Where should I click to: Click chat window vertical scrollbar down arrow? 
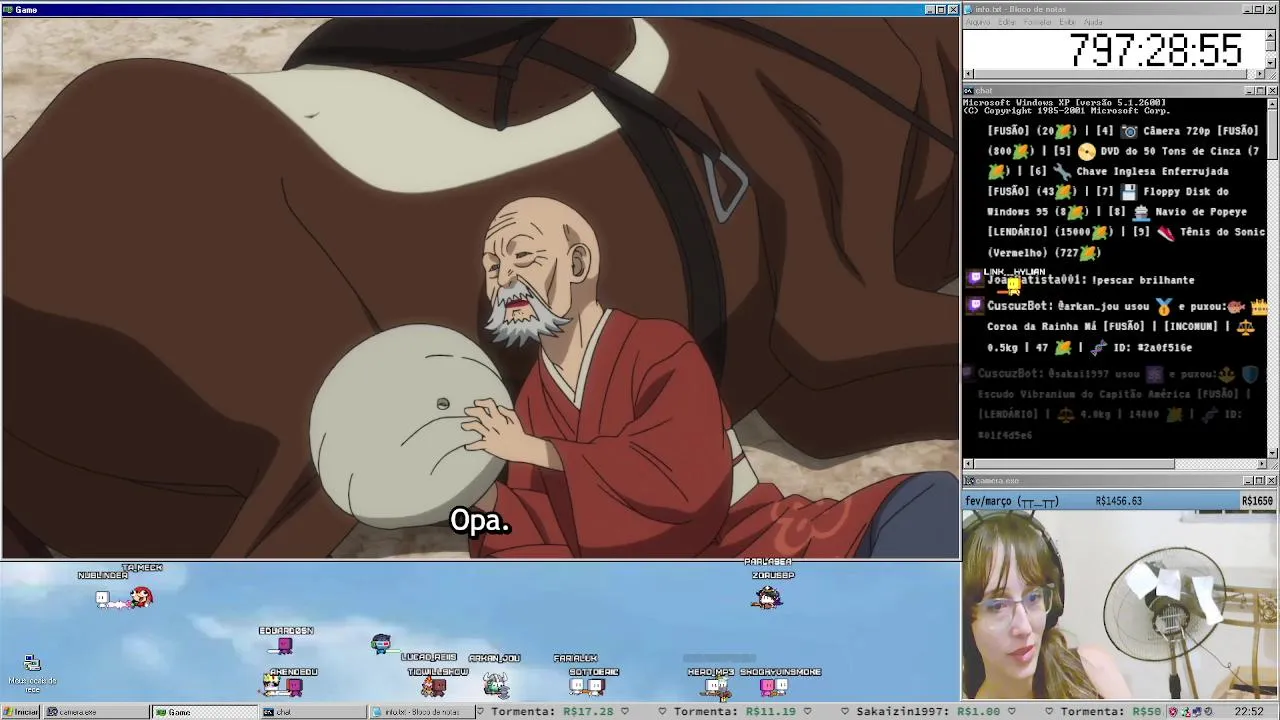coord(1272,452)
